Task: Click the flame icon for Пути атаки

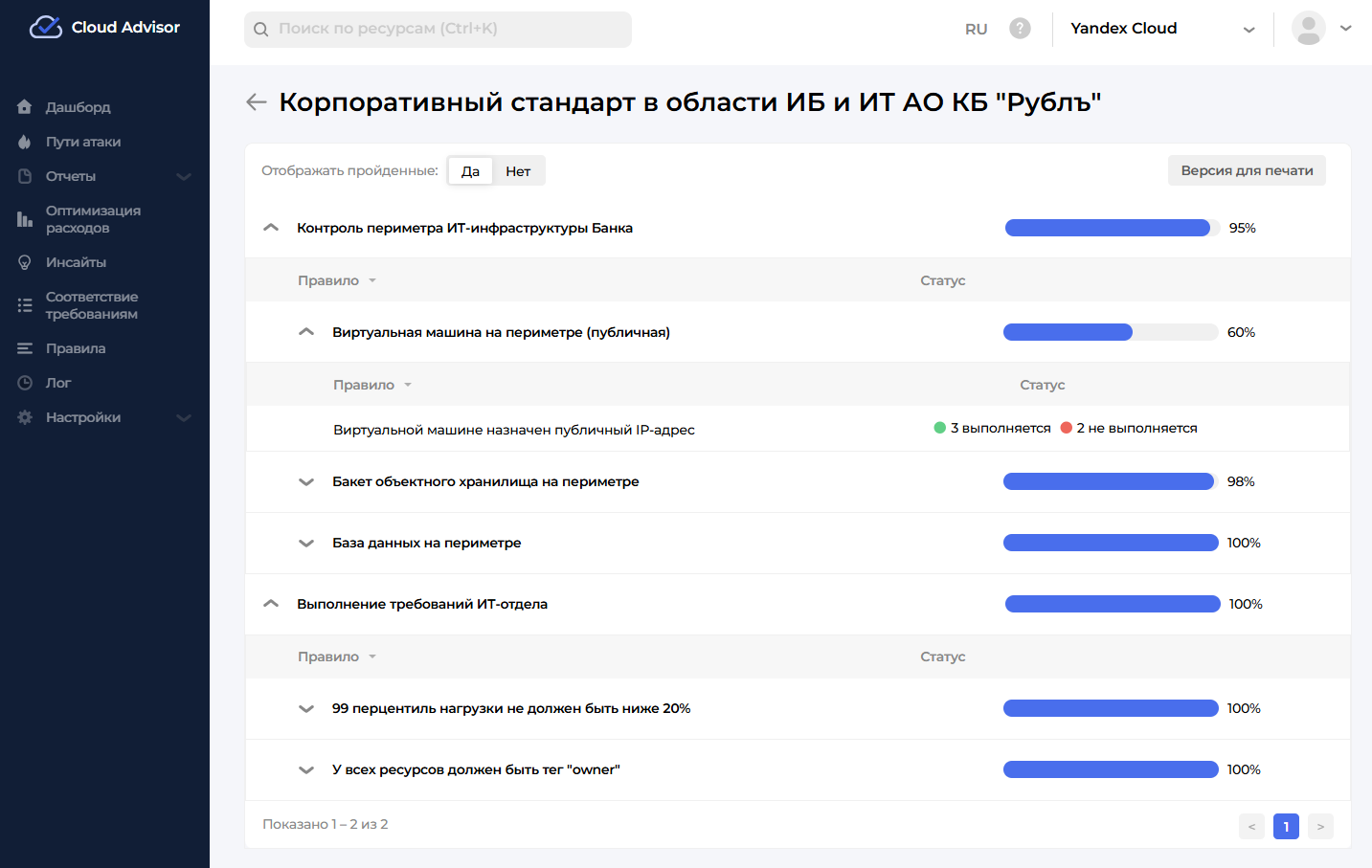Action: pos(25,142)
